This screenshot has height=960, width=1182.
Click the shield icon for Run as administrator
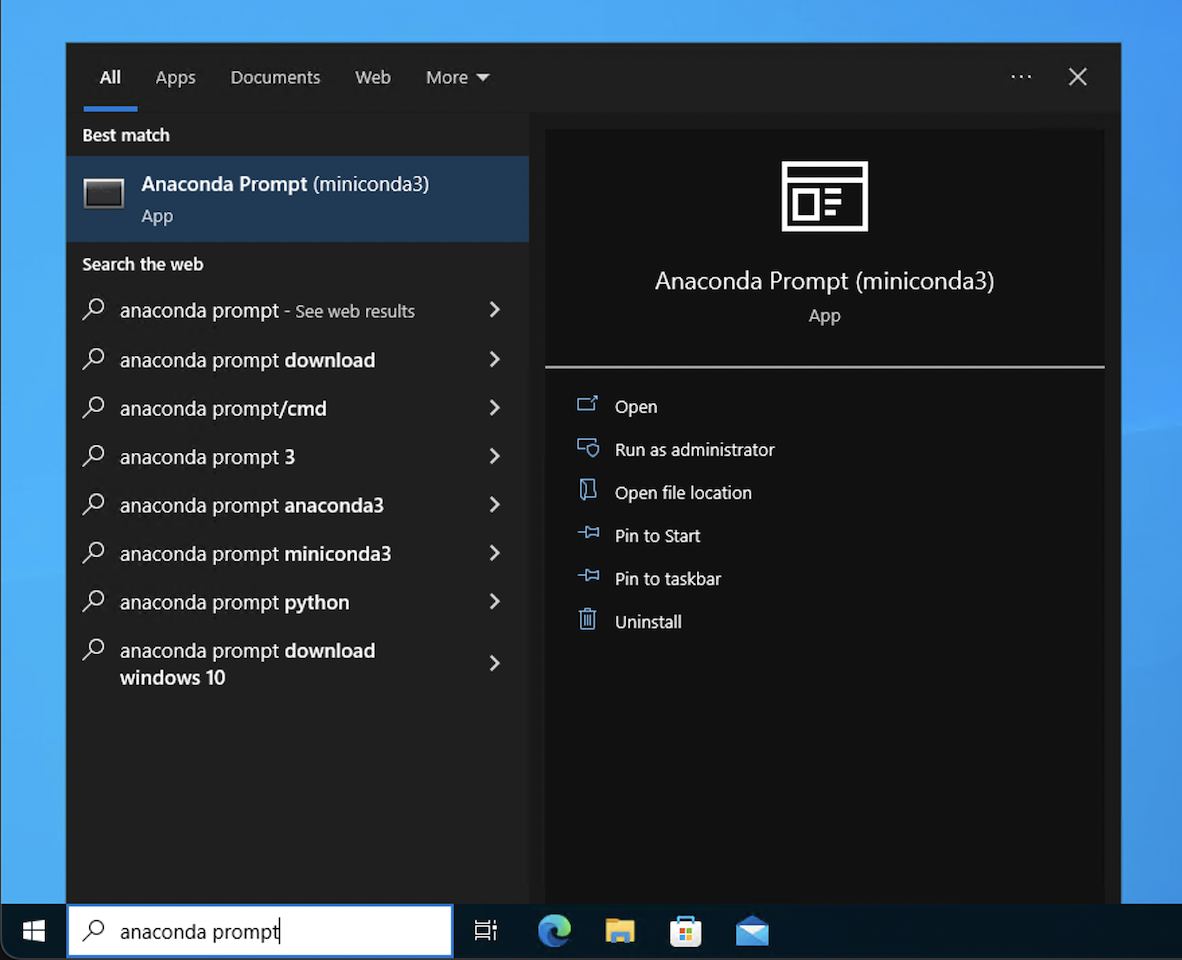pyautogui.click(x=587, y=448)
